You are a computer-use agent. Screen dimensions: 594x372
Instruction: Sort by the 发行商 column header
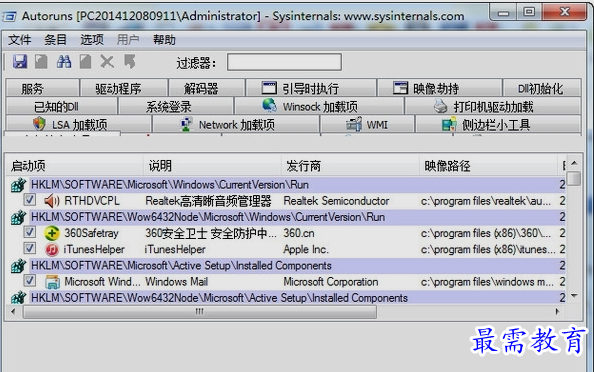(x=350, y=166)
